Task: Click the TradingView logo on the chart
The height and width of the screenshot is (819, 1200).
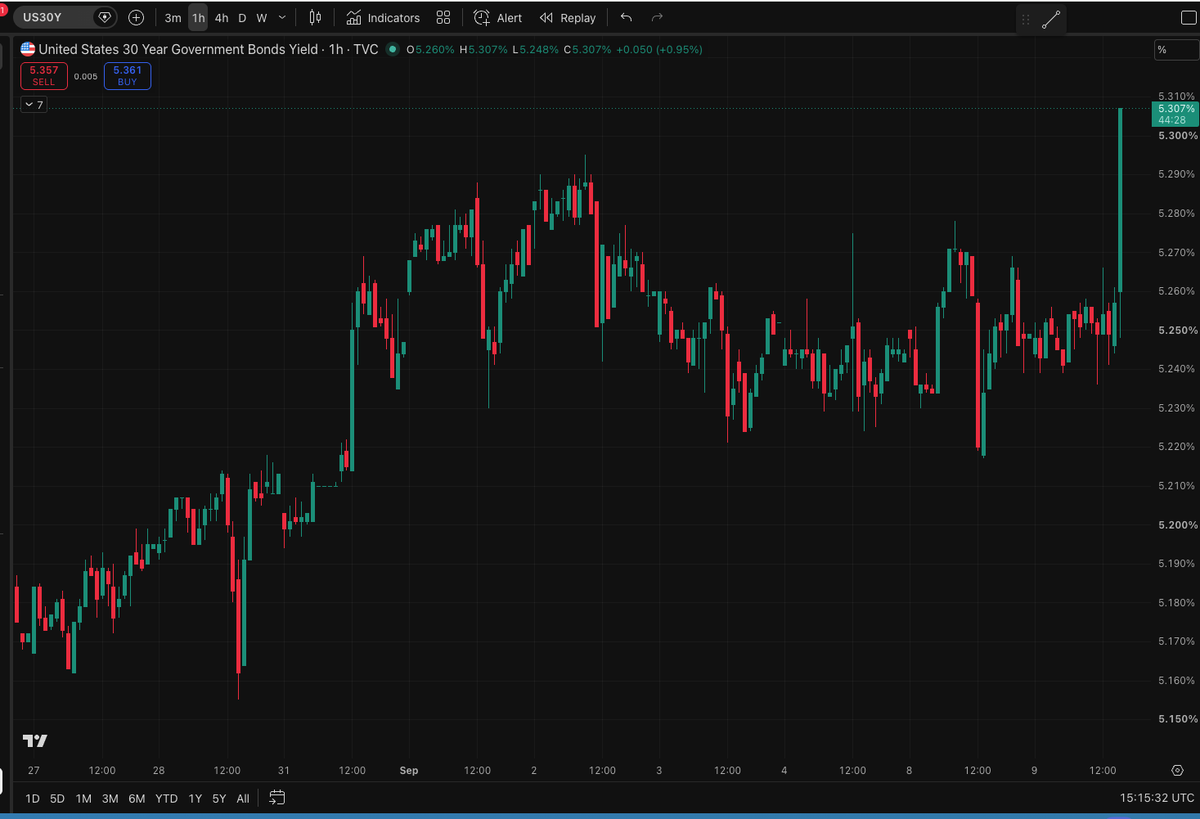Action: tap(35, 741)
